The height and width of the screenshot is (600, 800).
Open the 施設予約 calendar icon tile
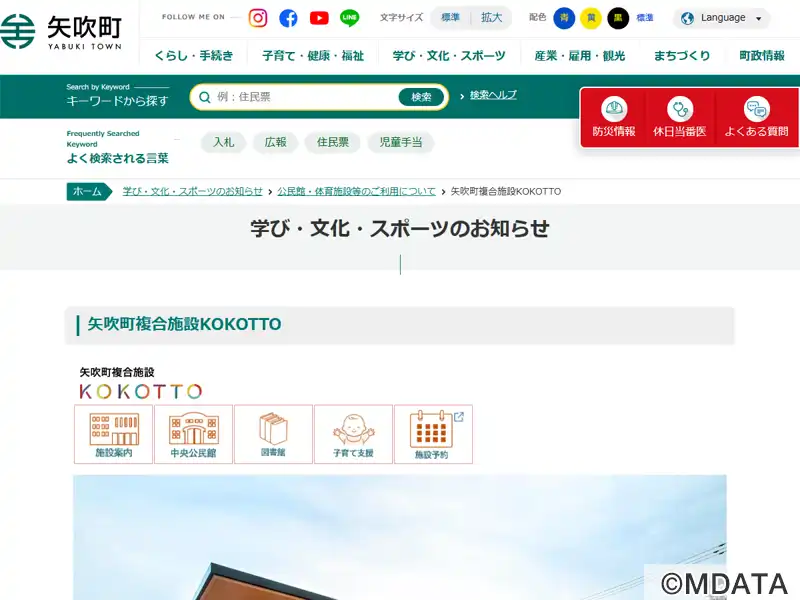tap(434, 434)
